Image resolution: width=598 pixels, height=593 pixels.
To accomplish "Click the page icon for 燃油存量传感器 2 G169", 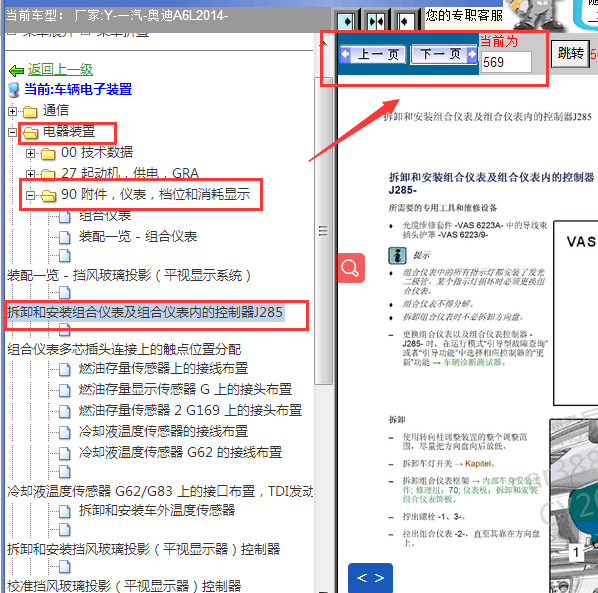I will (64, 411).
